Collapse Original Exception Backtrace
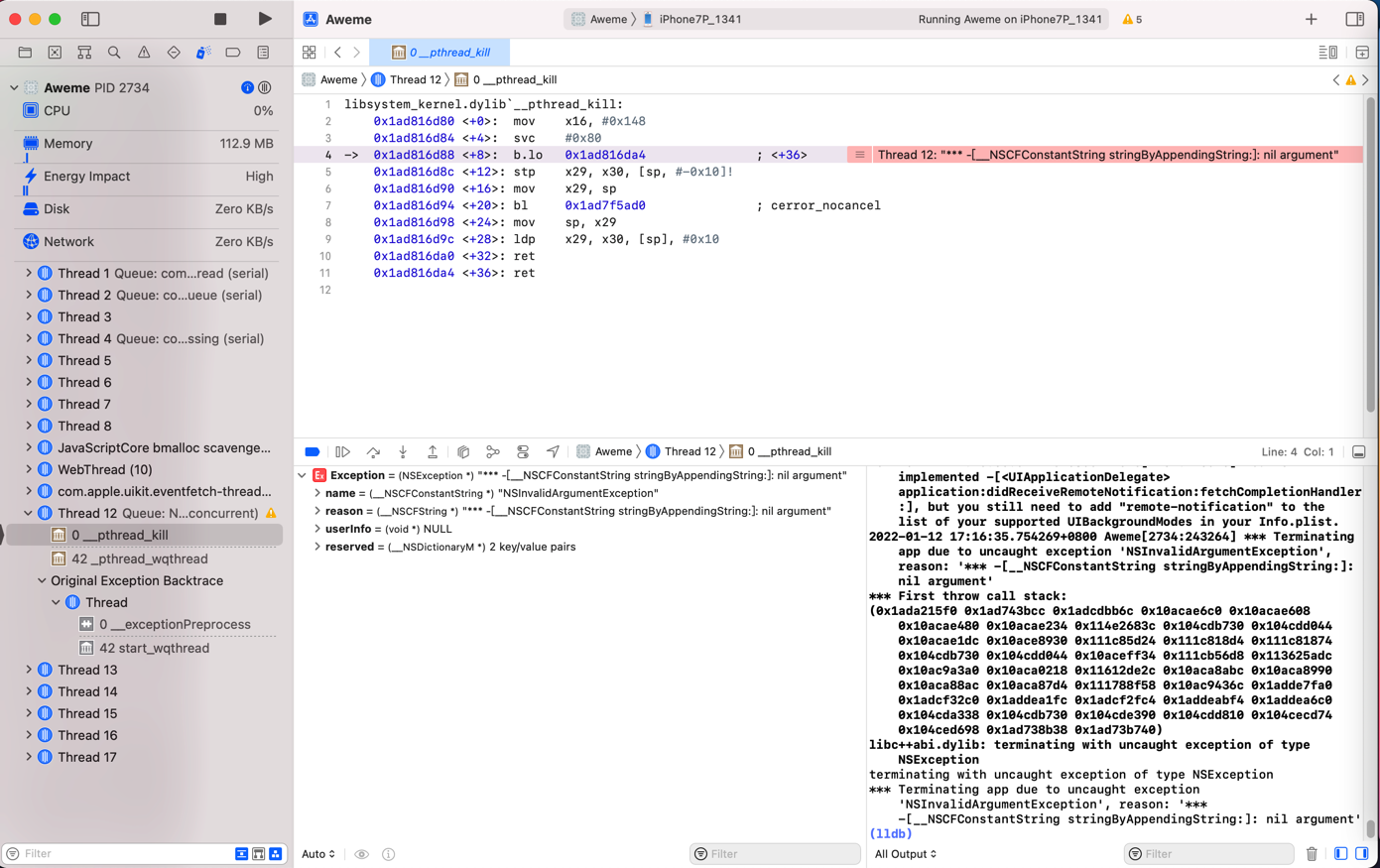Viewport: 1380px width, 868px height. (x=42, y=580)
